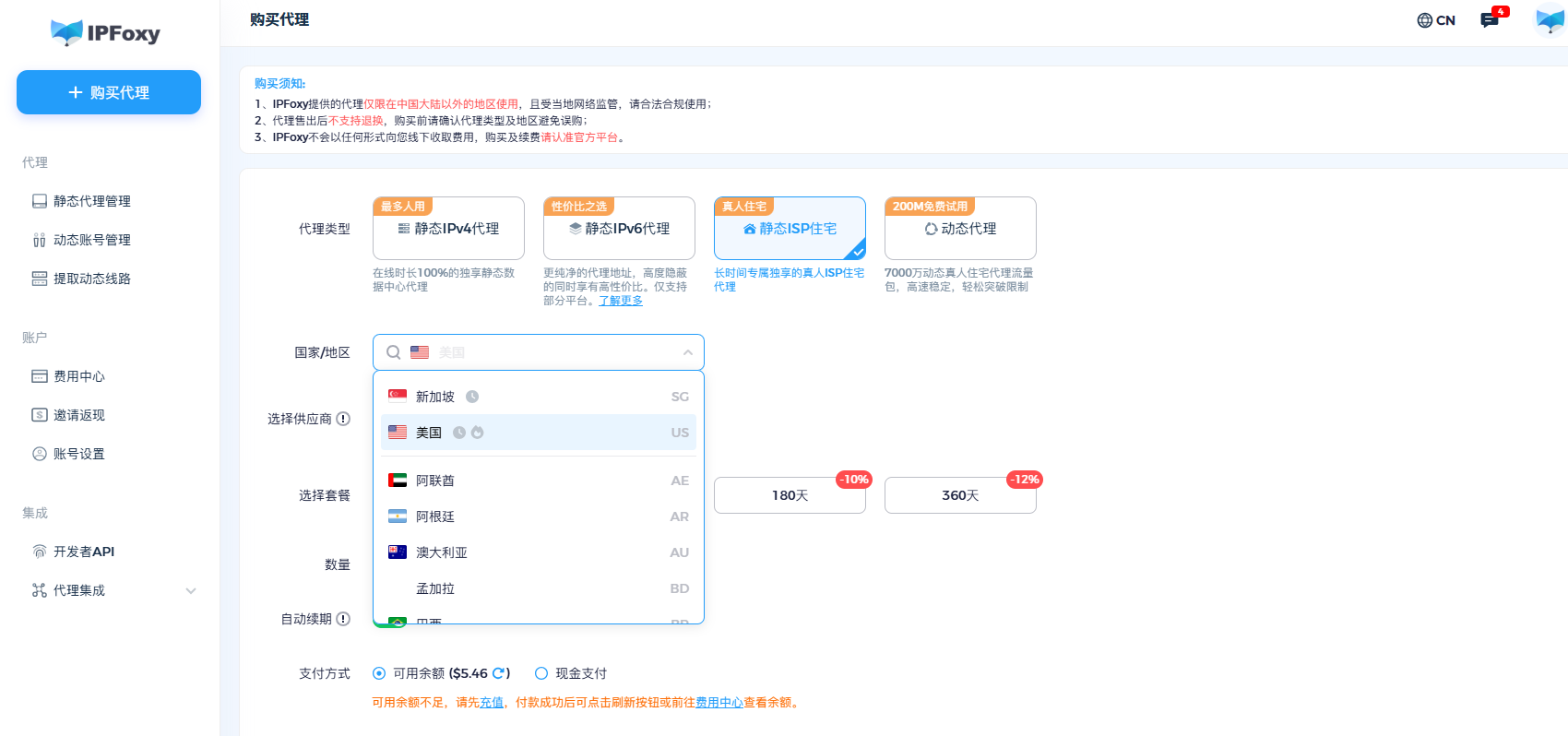1568x736 pixels.
Task: Click the 充值 recharge link
Action: pyautogui.click(x=492, y=703)
